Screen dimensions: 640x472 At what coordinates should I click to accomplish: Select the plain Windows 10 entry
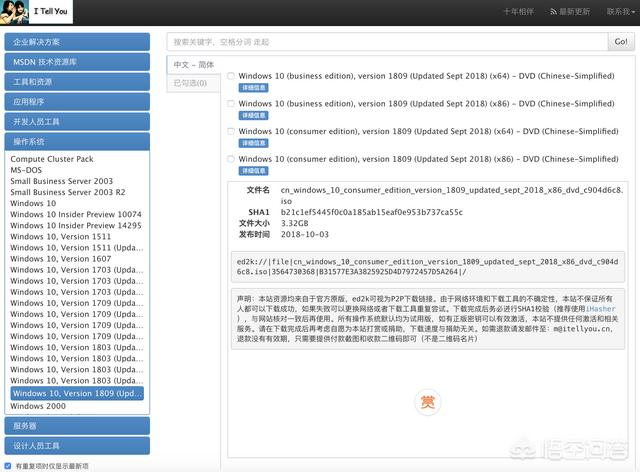click(33, 203)
